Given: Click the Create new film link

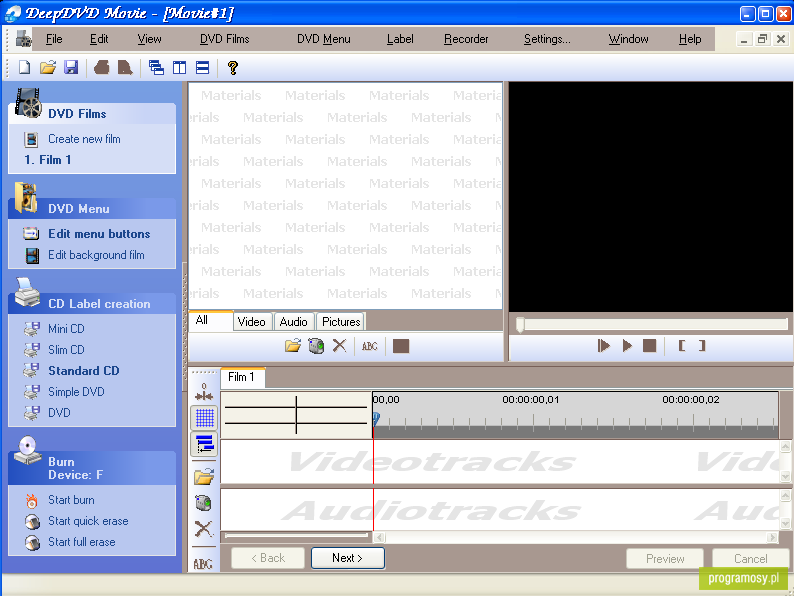Looking at the screenshot, I should pos(84,139).
